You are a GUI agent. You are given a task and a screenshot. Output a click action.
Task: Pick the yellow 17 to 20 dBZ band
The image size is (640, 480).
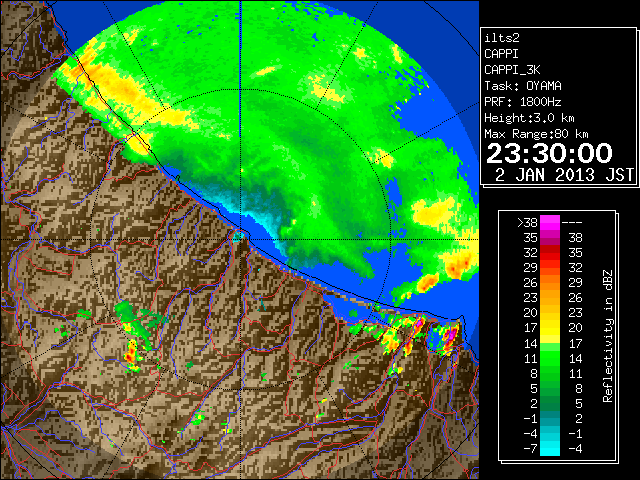[550, 328]
